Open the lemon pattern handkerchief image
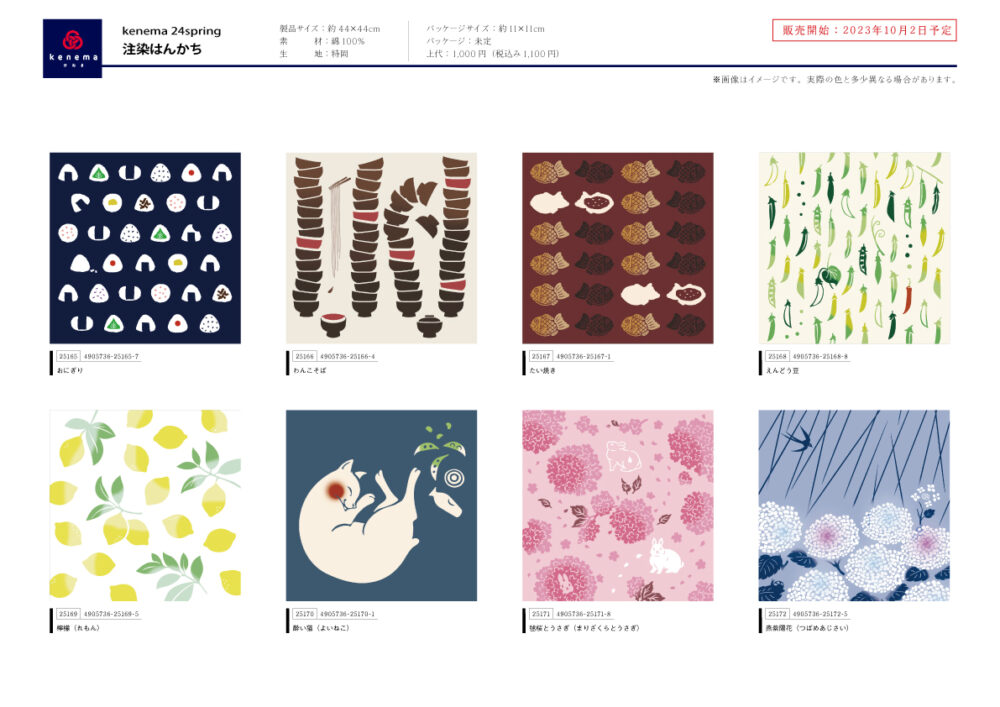This screenshot has width=1000, height=707. (145, 506)
